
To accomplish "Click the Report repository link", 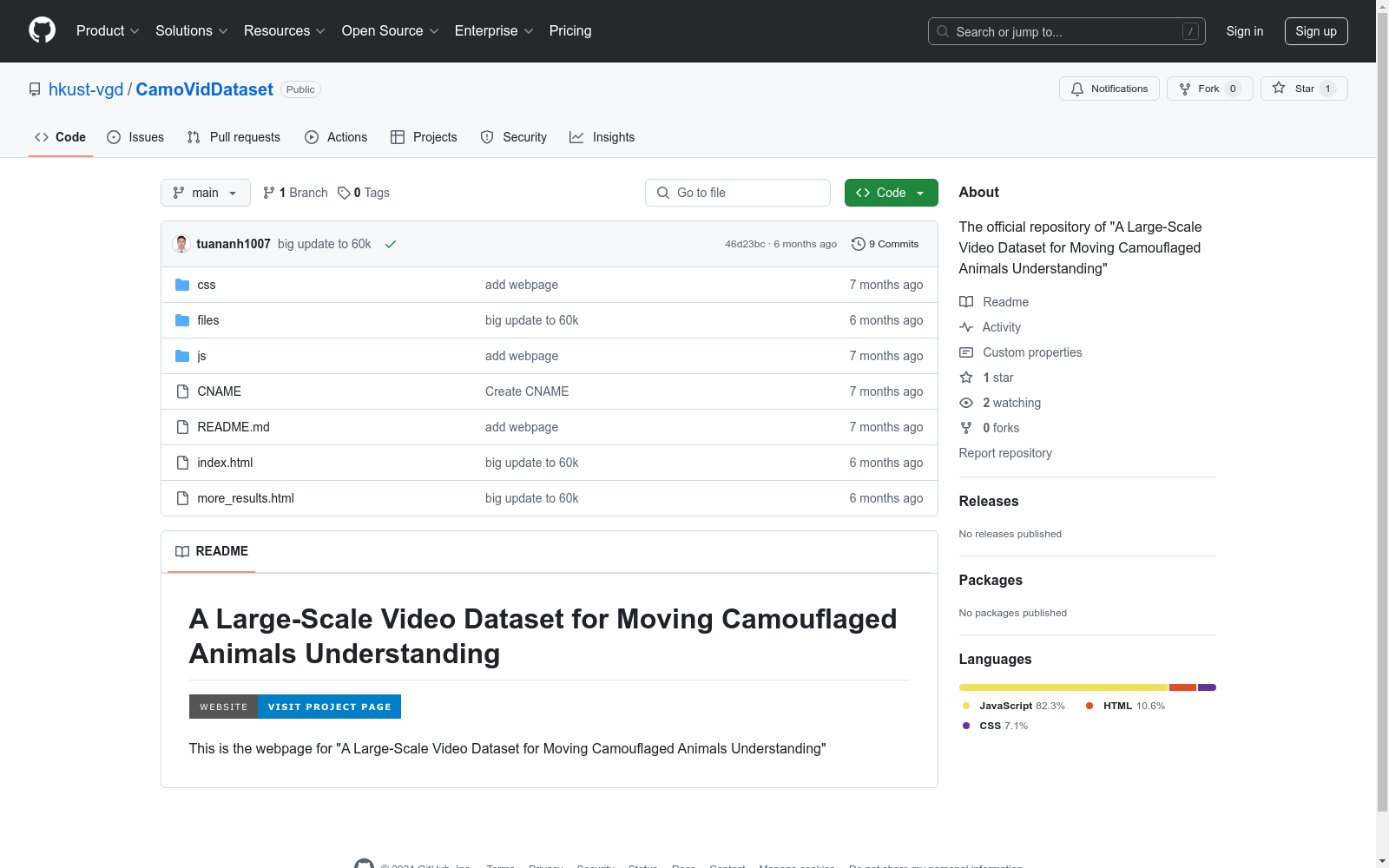I will 1005,453.
